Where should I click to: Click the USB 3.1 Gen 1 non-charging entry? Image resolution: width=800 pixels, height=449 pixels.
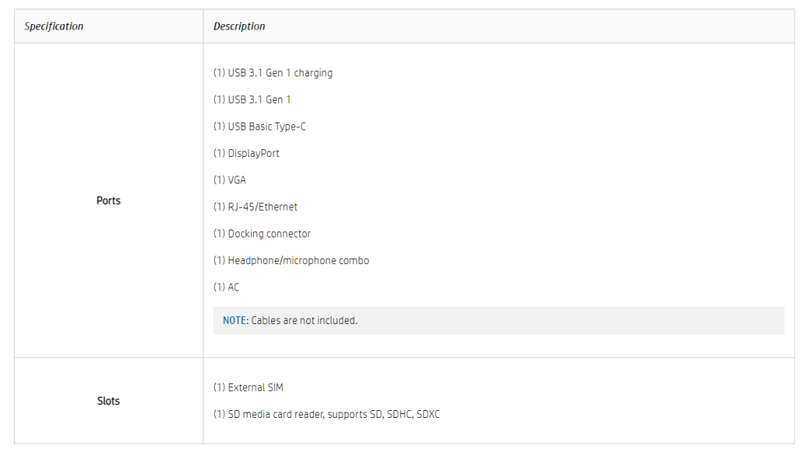[252, 99]
